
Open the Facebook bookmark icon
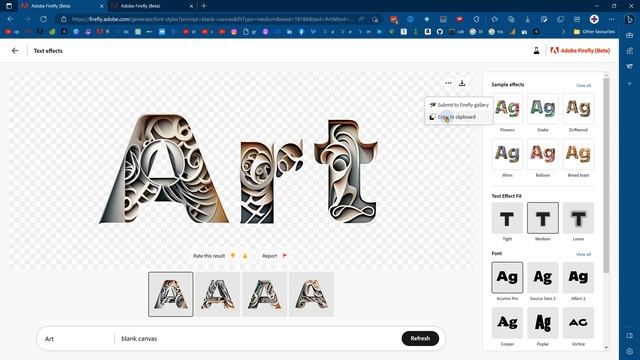click(301, 31)
